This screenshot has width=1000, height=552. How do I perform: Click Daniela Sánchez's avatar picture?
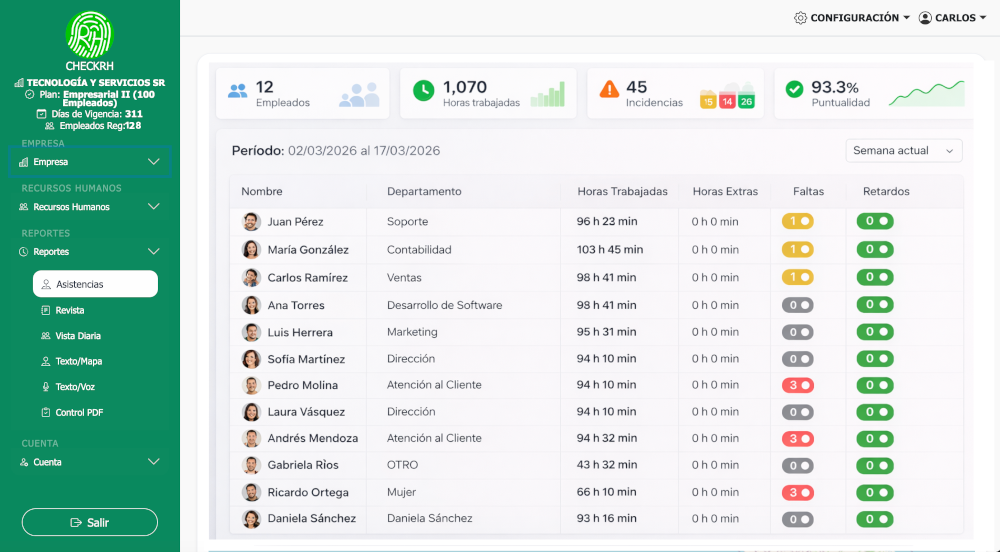251,519
